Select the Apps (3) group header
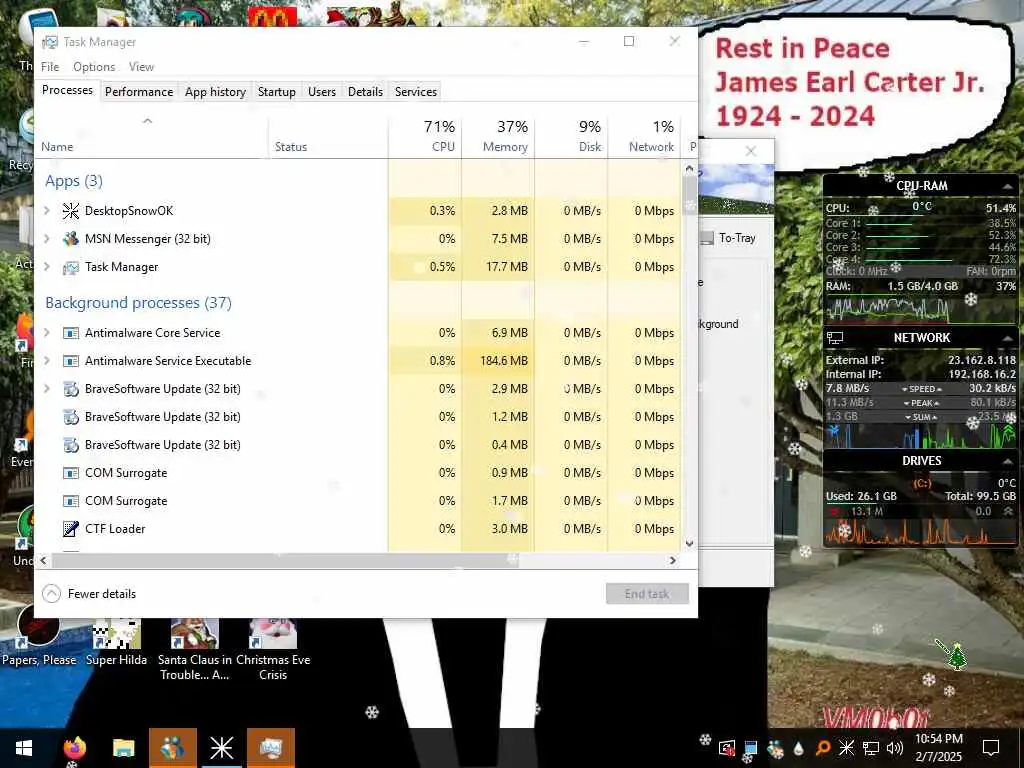The height and width of the screenshot is (768, 1024). pyautogui.click(x=74, y=181)
